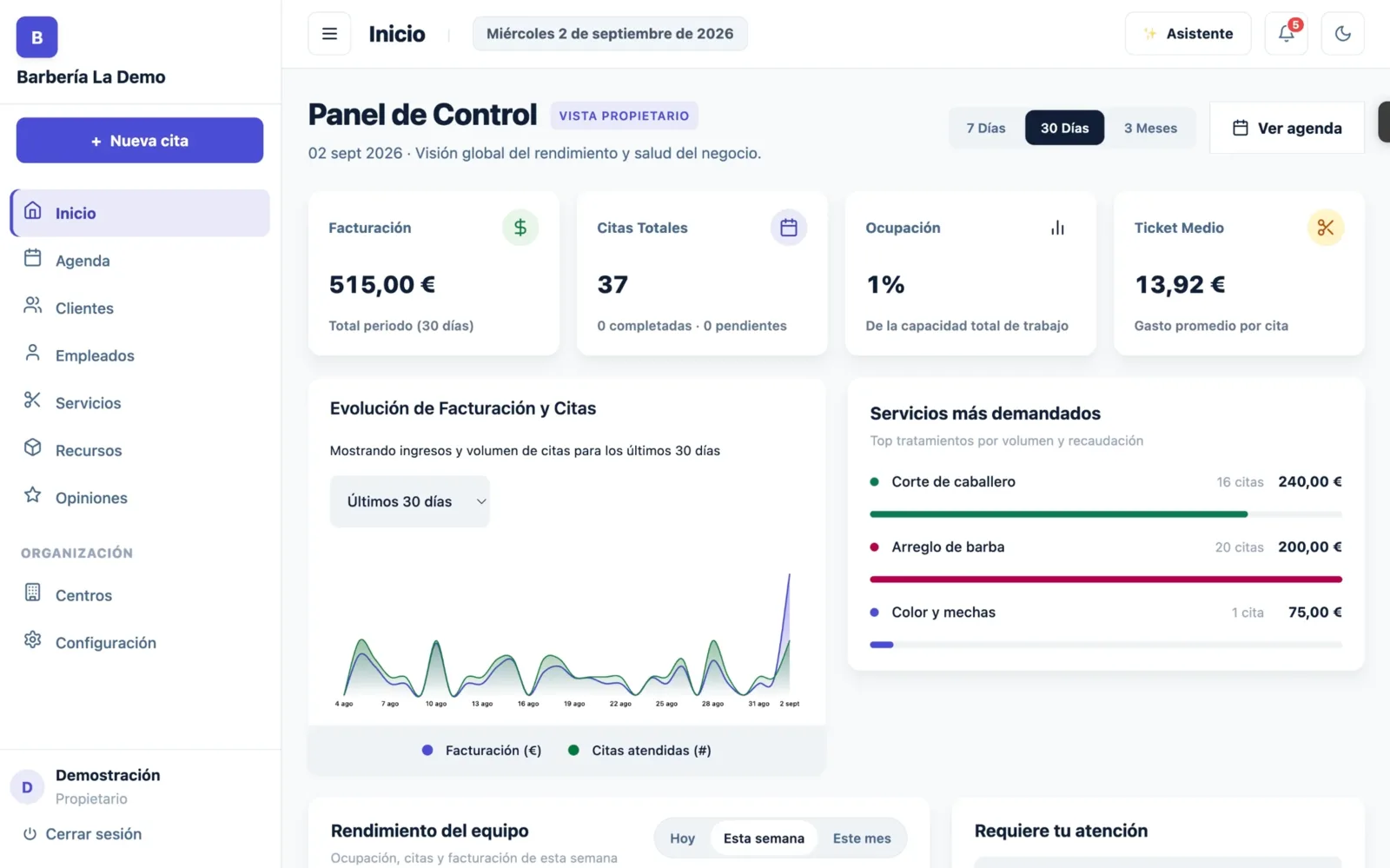Open Ver agenda button
The width and height of the screenshot is (1390, 868).
[1287, 128]
